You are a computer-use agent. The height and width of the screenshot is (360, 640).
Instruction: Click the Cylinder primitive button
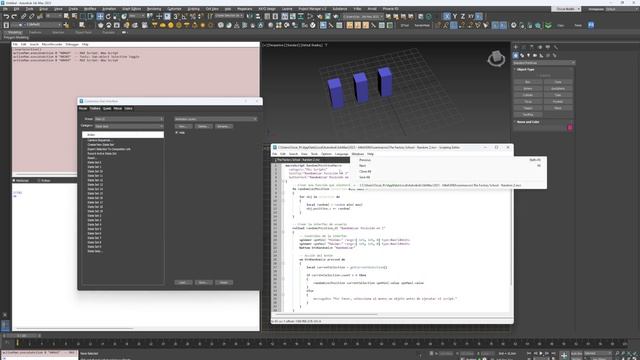click(528, 95)
